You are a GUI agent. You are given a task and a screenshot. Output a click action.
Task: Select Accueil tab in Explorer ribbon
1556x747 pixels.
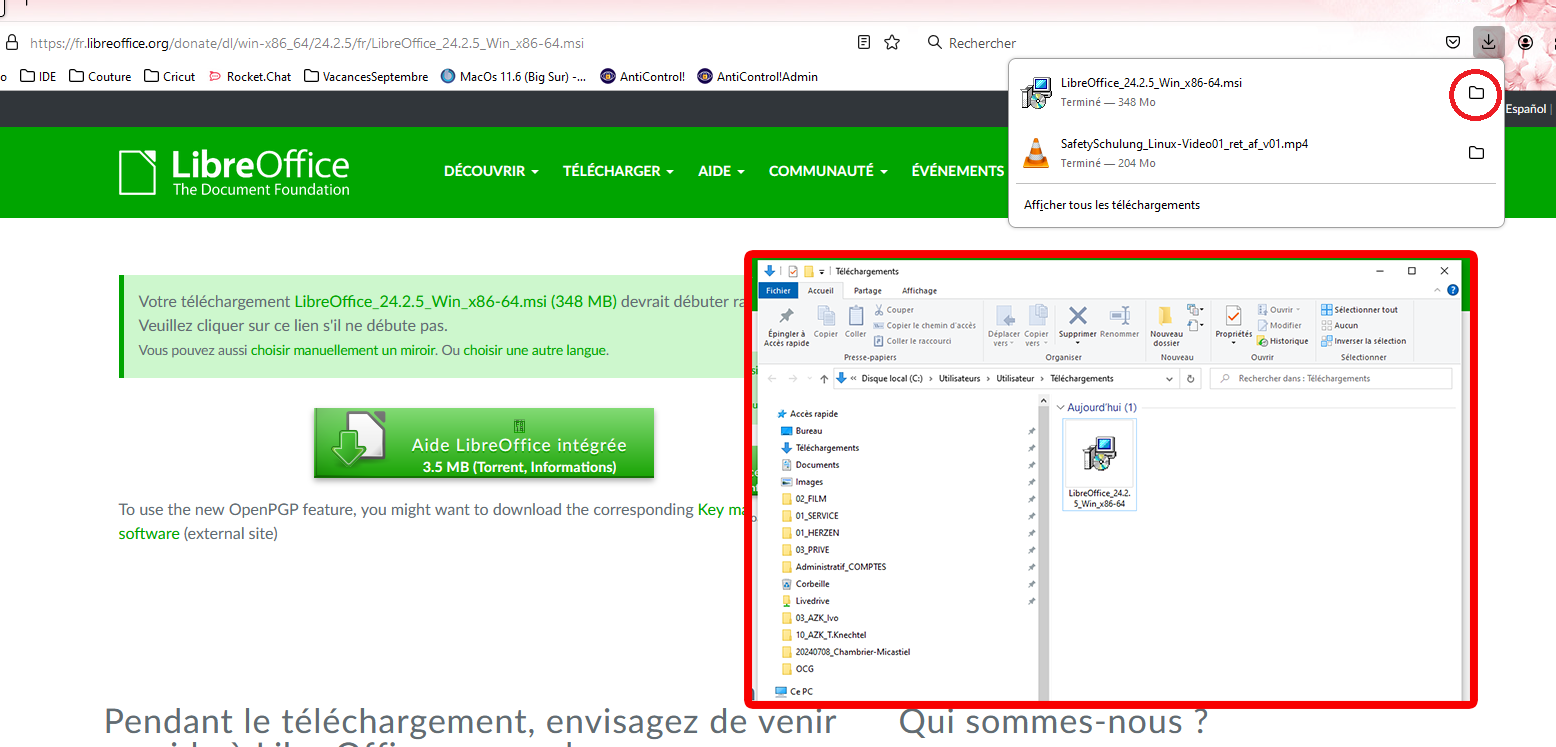[x=821, y=291]
